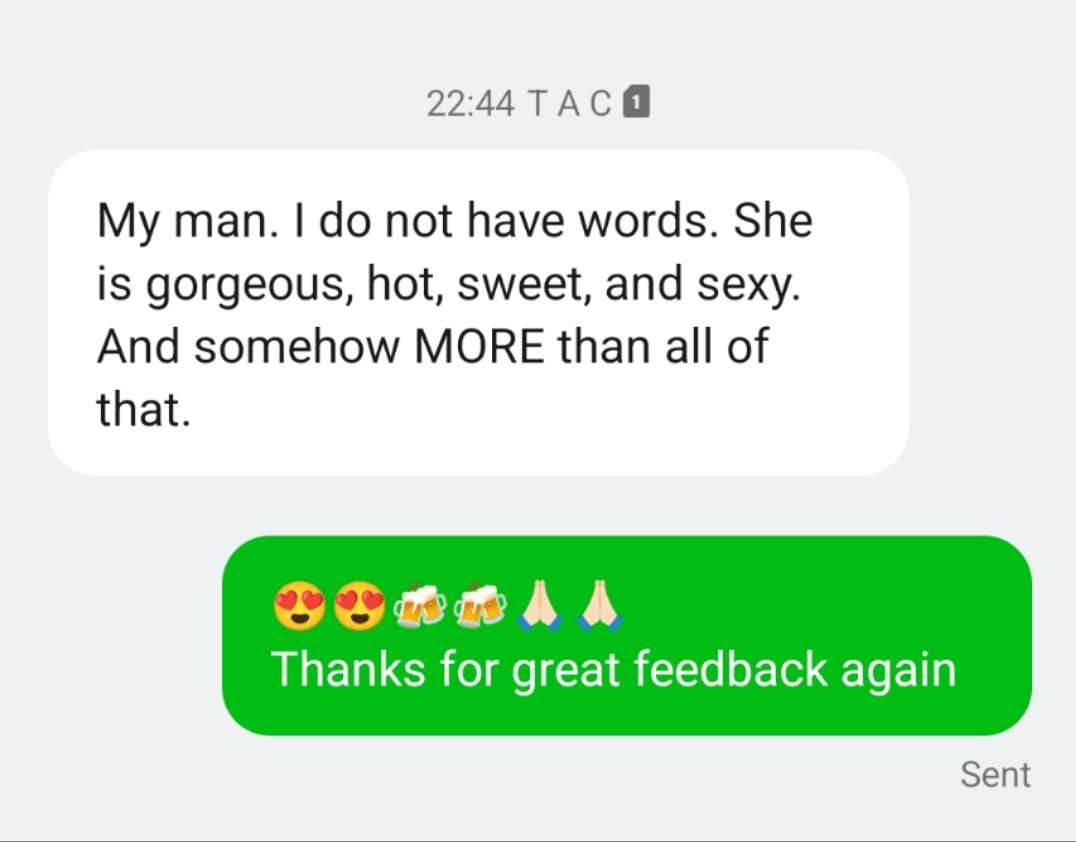Select the second clinking beer mugs emoji
Viewport: 1076px width, 842px height.
click(x=480, y=606)
